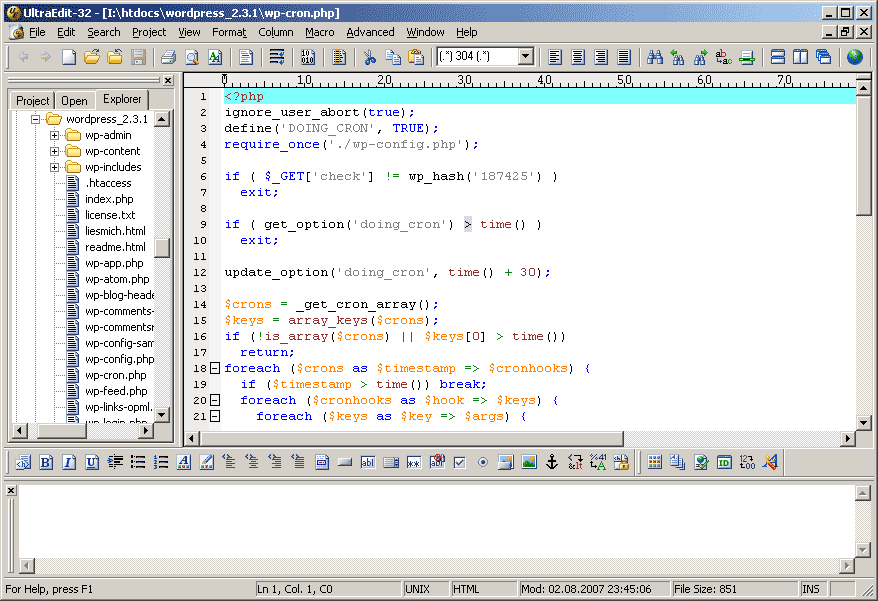Collapse the code fold at line 18

point(214,368)
